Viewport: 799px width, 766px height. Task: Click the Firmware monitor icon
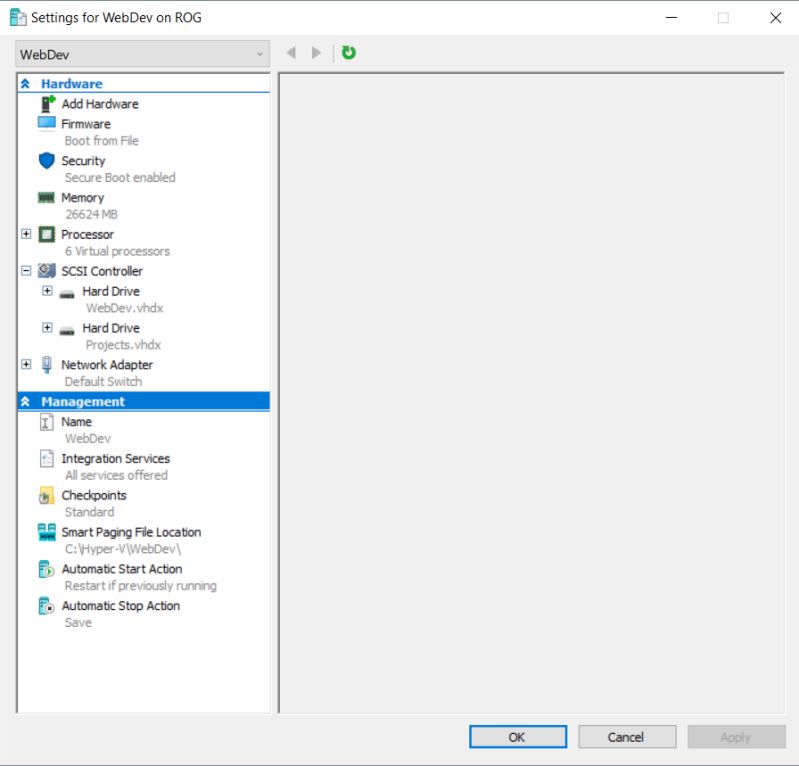click(46, 123)
